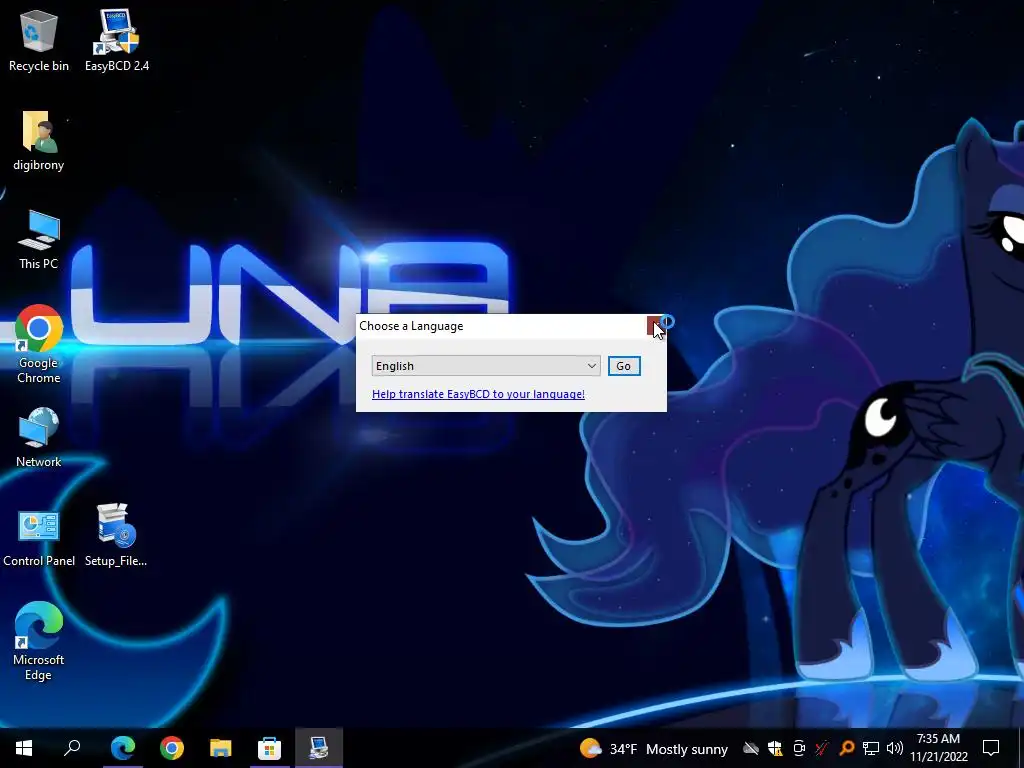Click the Meet Now camera tray icon

[x=799, y=748]
